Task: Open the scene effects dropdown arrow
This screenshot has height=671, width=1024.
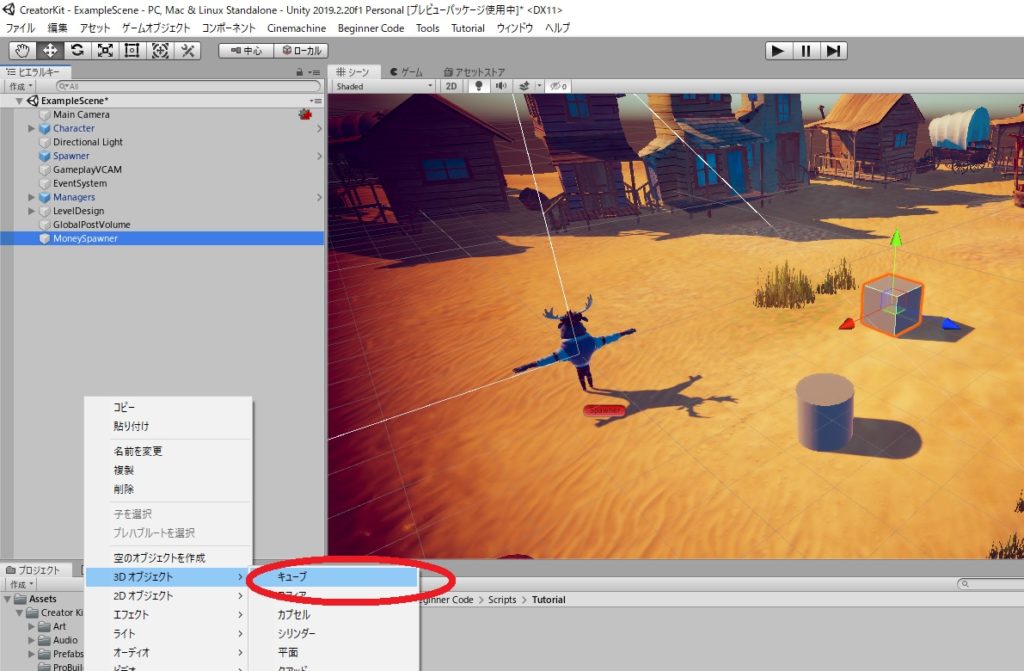Action: tap(539, 86)
